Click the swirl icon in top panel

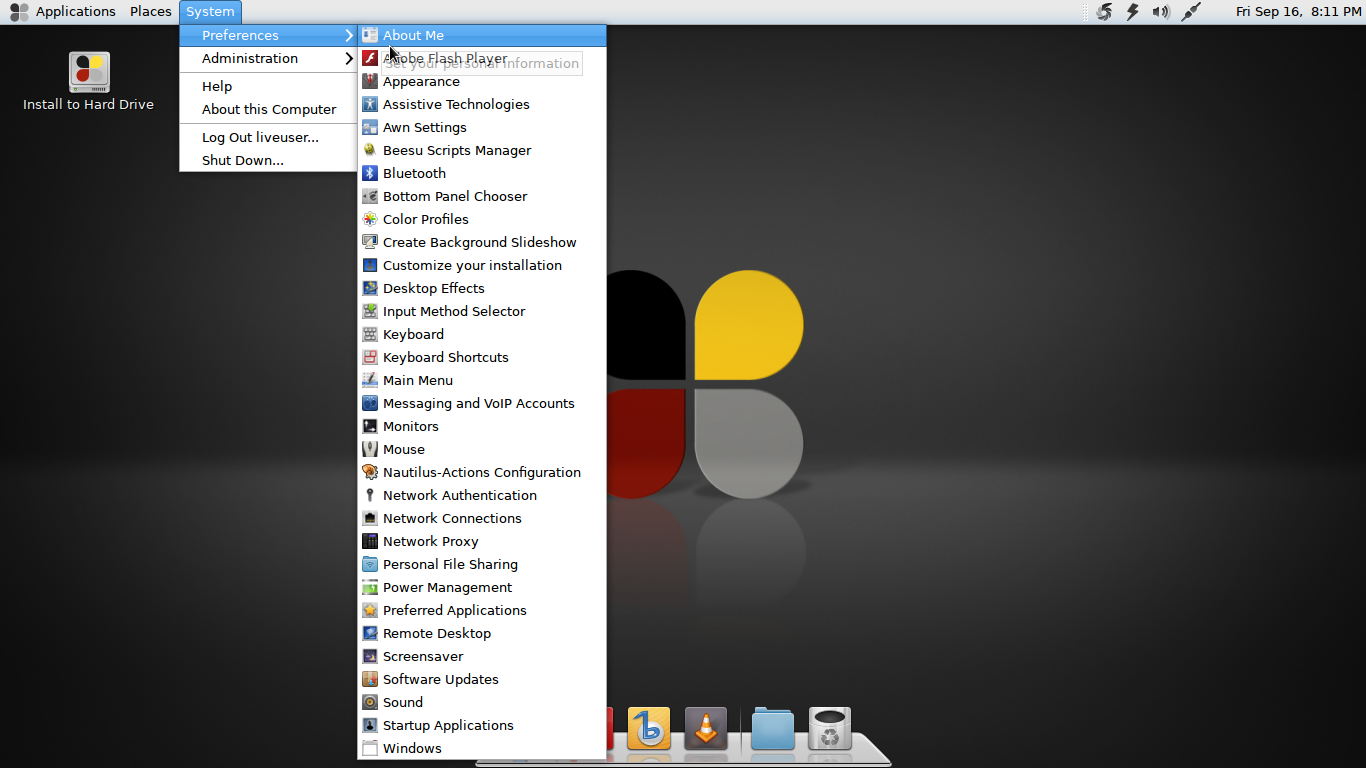pos(1104,12)
